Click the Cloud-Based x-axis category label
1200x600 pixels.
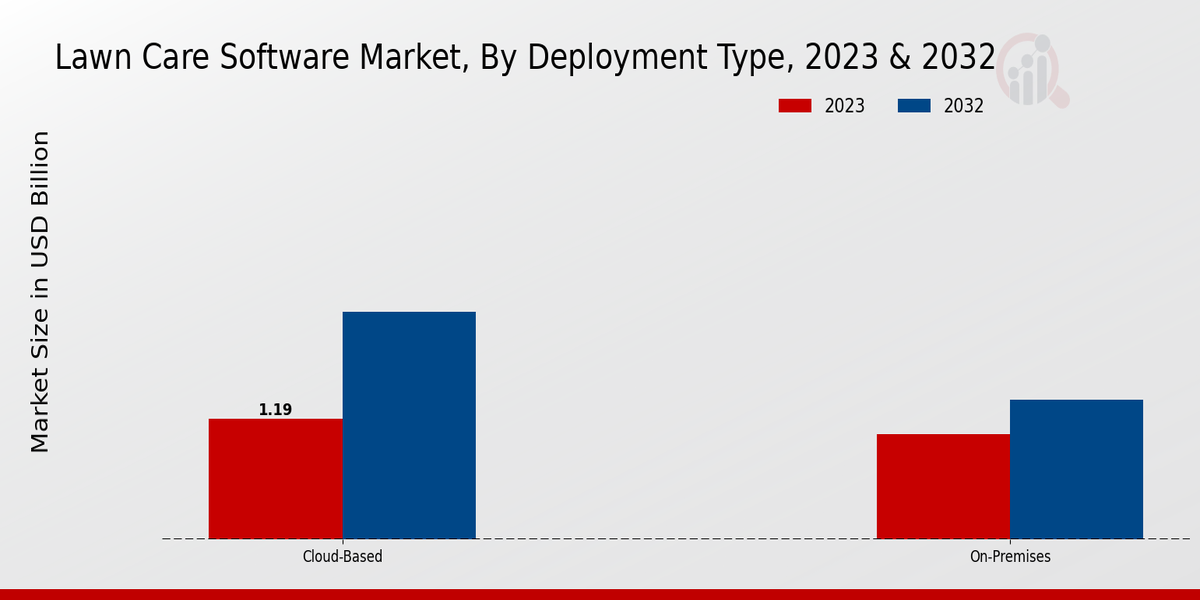pyautogui.click(x=342, y=556)
